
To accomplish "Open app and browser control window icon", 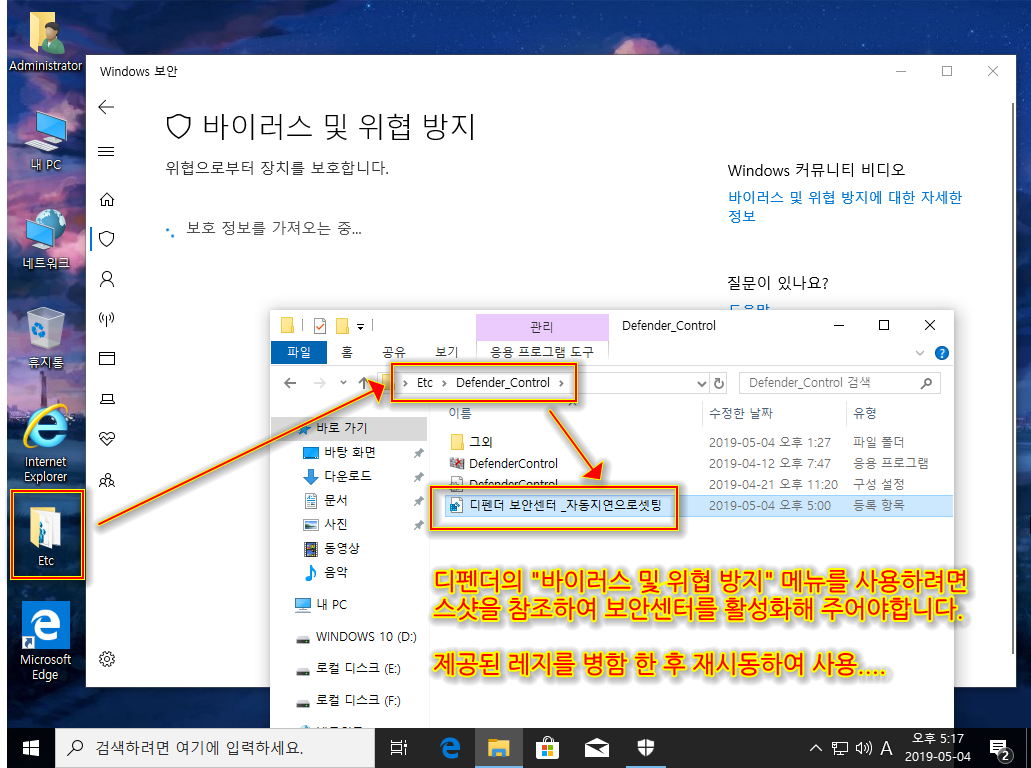I will coord(107,358).
